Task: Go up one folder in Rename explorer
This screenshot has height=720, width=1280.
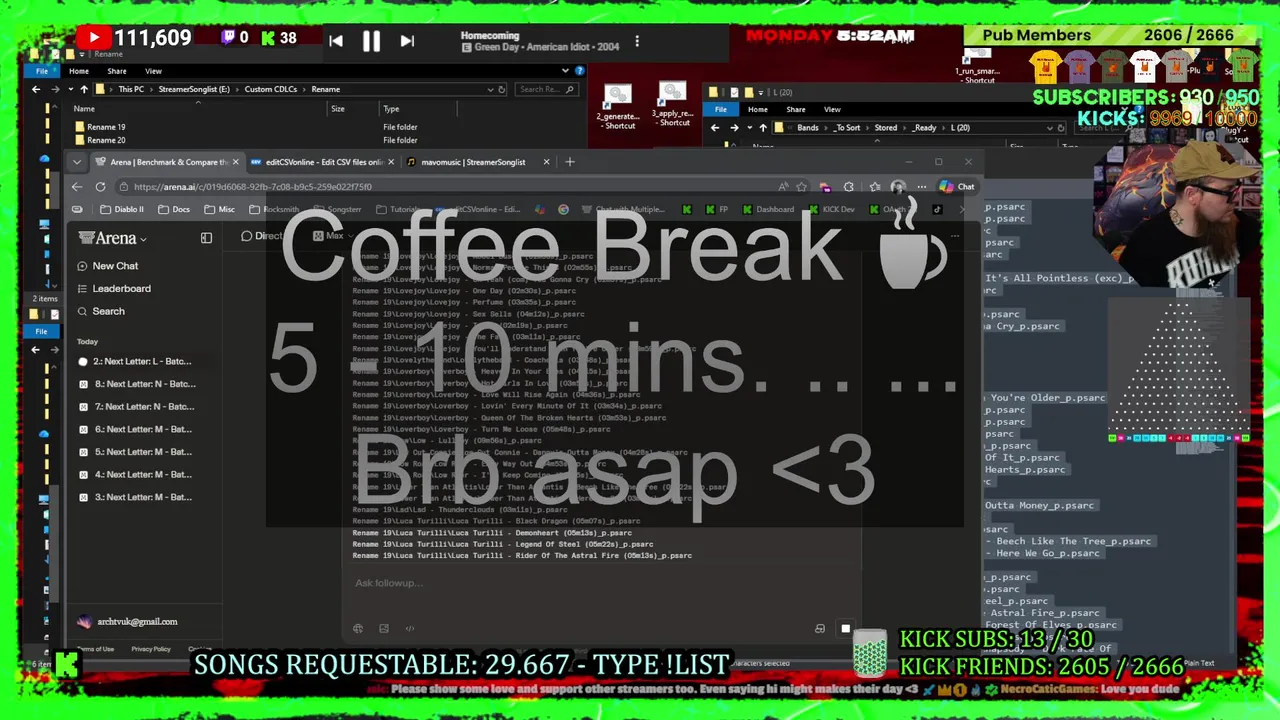Action: 84,89
